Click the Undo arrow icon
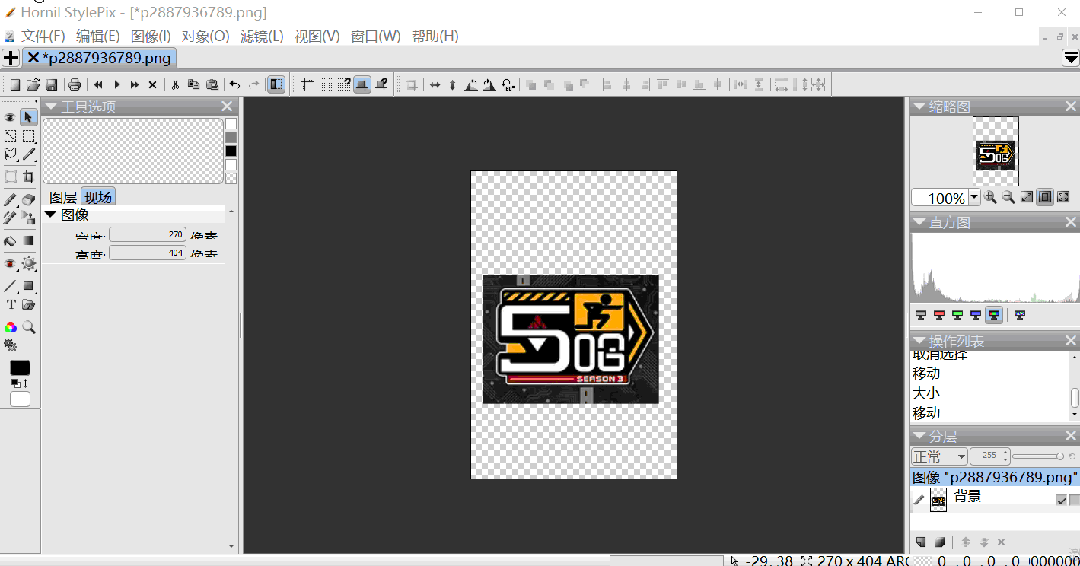The image size is (1080, 566). coord(235,85)
